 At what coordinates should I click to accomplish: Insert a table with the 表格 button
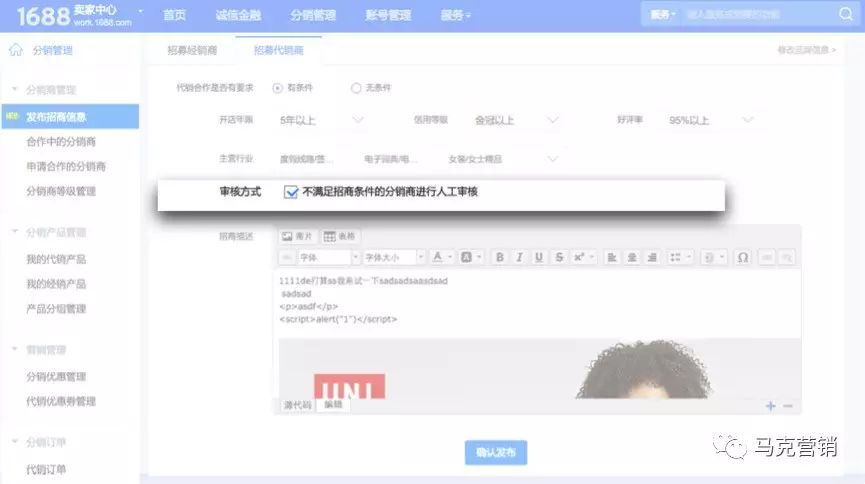coord(339,236)
